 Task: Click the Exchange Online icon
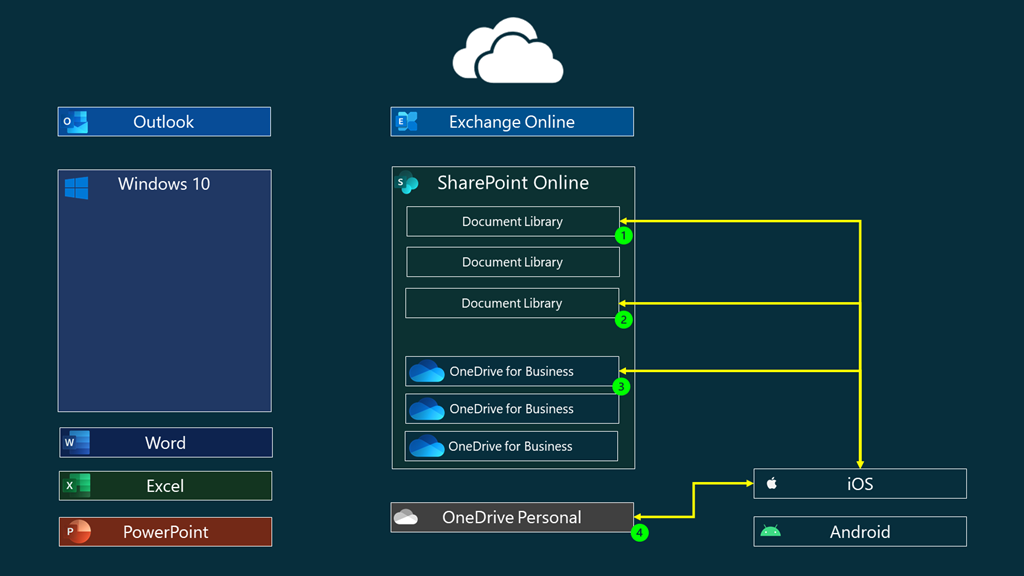pos(404,121)
